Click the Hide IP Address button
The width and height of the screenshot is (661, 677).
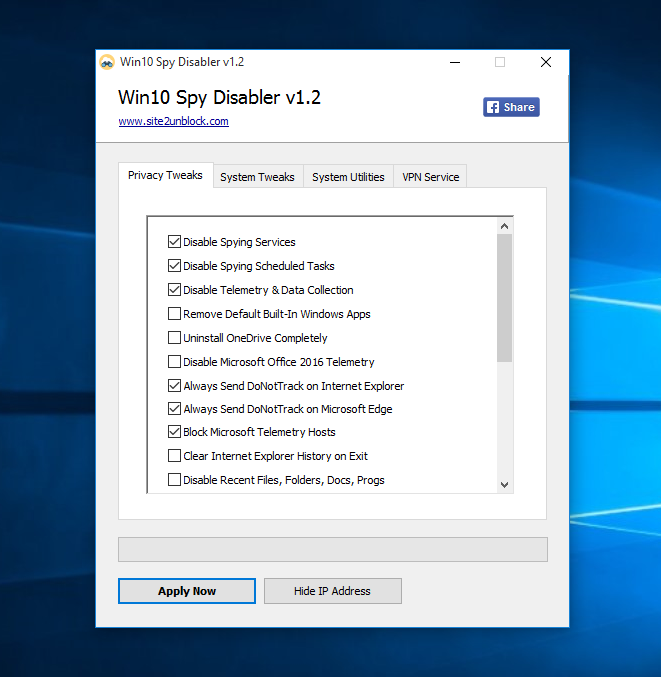pos(332,591)
